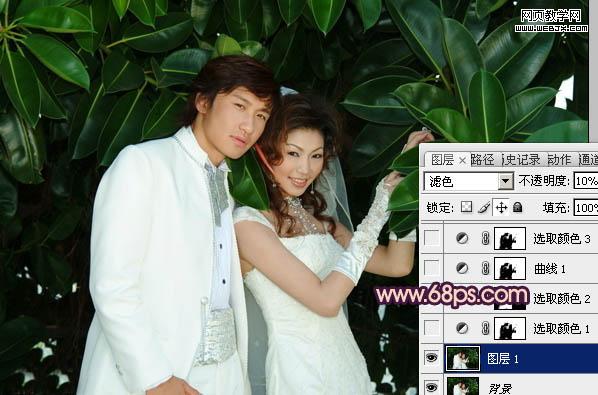Show the 曲线 1 layer visibility box
The image size is (598, 395).
tap(431, 268)
